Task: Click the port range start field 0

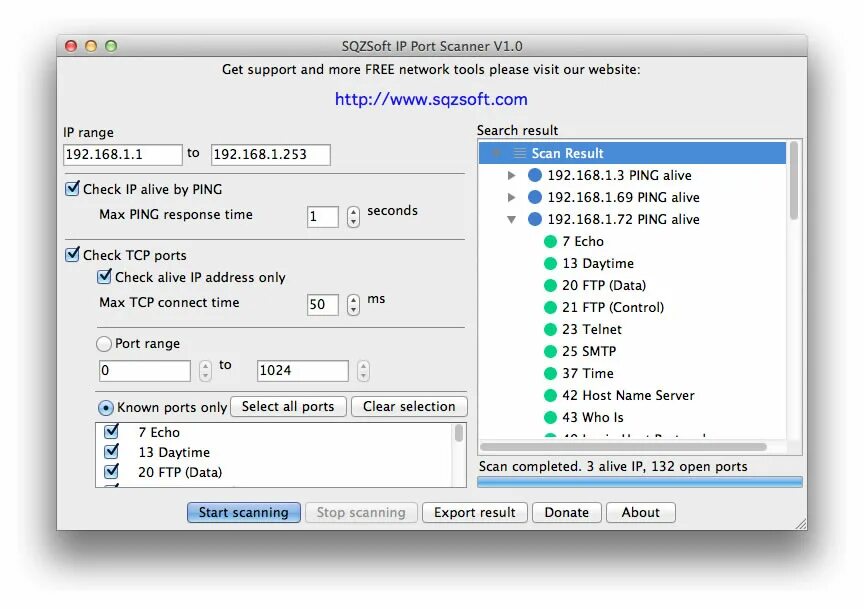Action: tap(145, 370)
